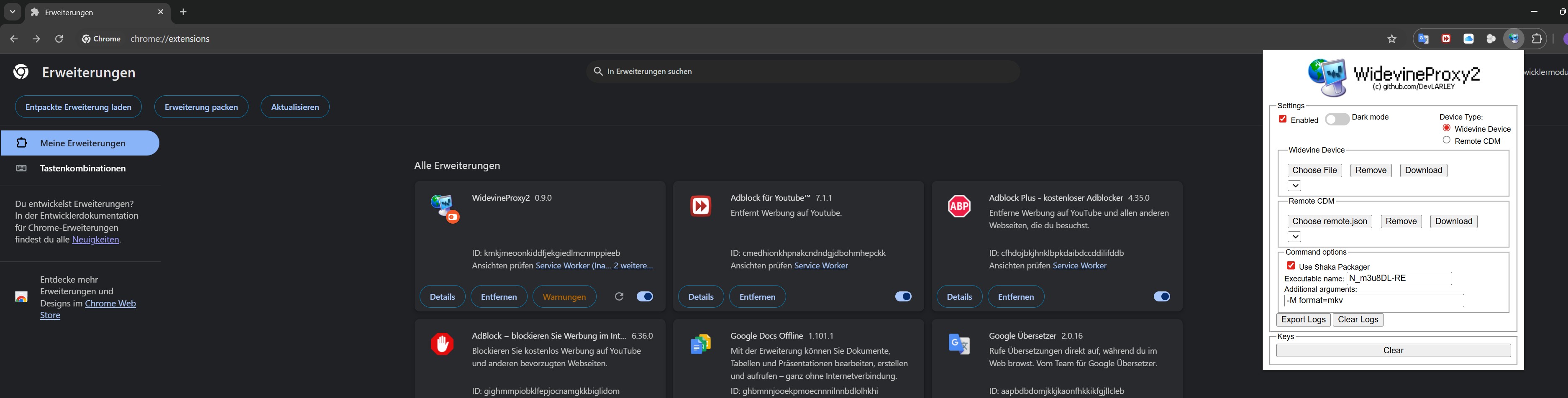1568x398 pixels.
Task: Click Choose remote.json button
Action: point(1330,222)
